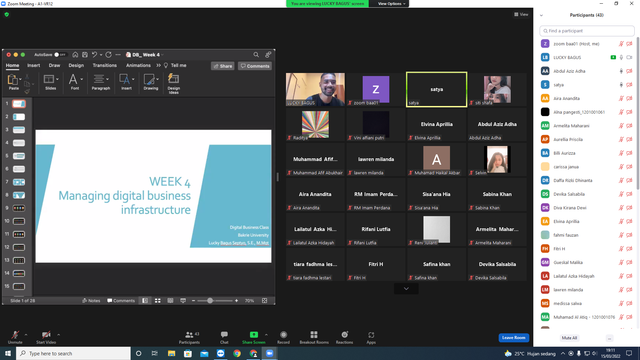The height and width of the screenshot is (360, 640).
Task: Click zoom out minus in PowerPoint
Action: [193, 301]
